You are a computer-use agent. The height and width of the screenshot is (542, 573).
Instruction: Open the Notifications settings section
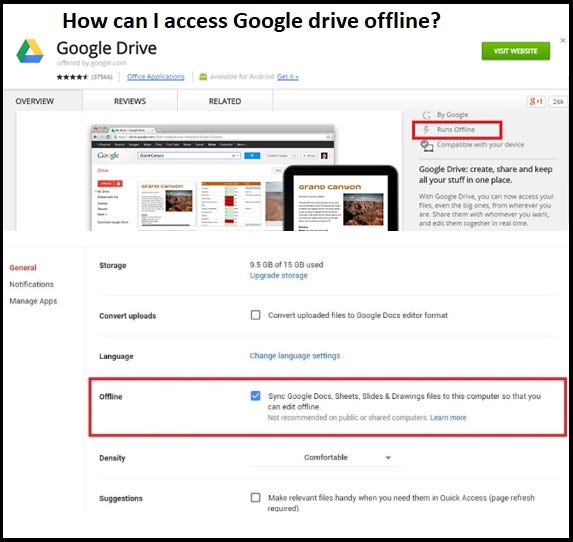coord(31,284)
